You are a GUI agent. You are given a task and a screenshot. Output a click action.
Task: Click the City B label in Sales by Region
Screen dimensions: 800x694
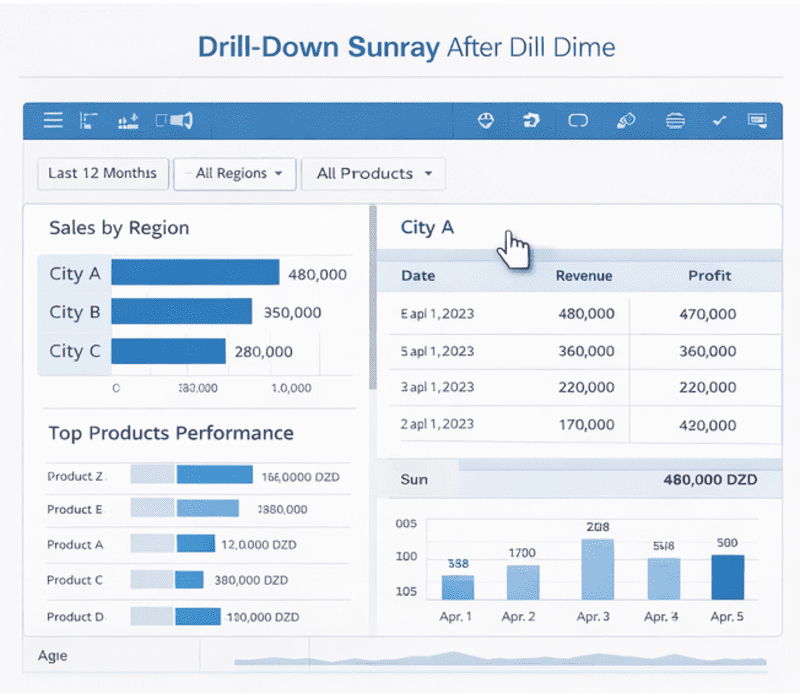pyautogui.click(x=74, y=312)
